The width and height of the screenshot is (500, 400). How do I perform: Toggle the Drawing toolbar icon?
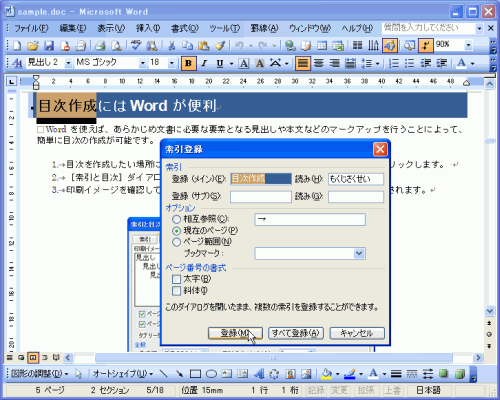point(390,45)
